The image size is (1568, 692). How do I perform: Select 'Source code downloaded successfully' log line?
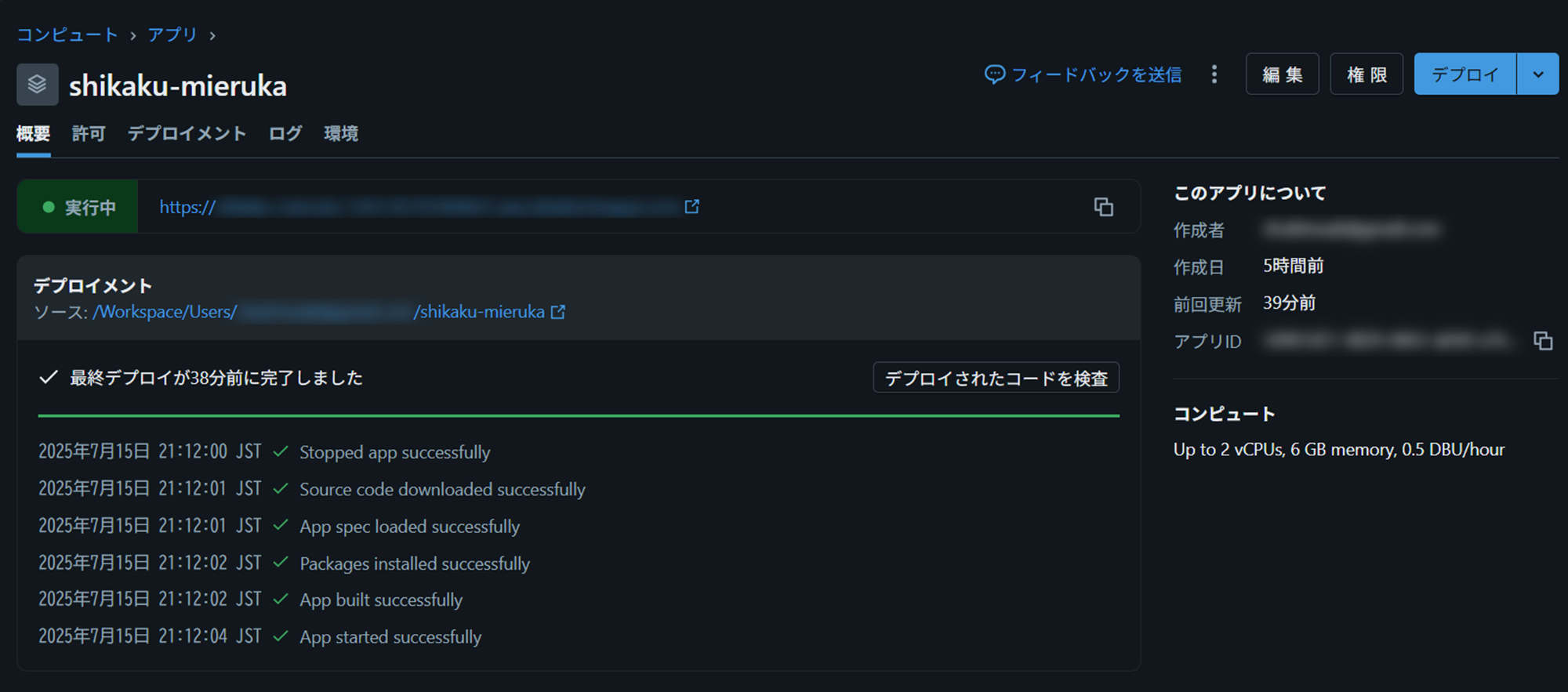click(x=442, y=489)
